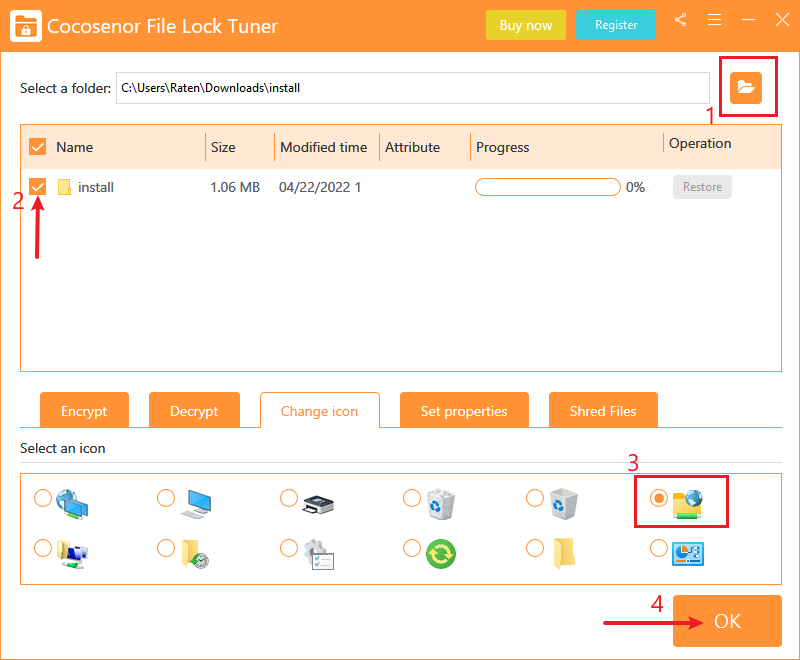This screenshot has width=800, height=660.
Task: Click the Cocosenor lock logo icon
Action: (26, 26)
